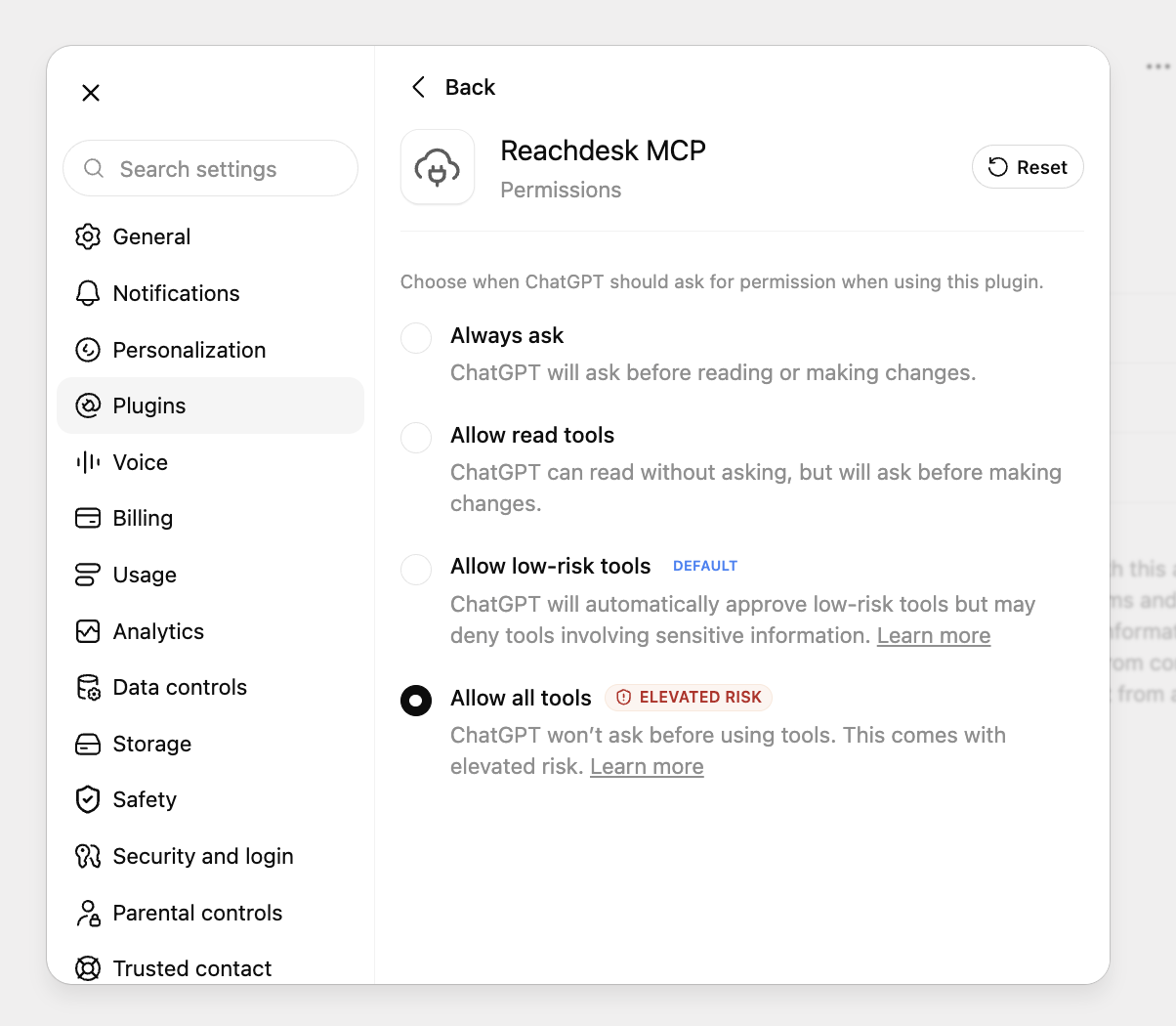Click the Safety shield icon

88,799
